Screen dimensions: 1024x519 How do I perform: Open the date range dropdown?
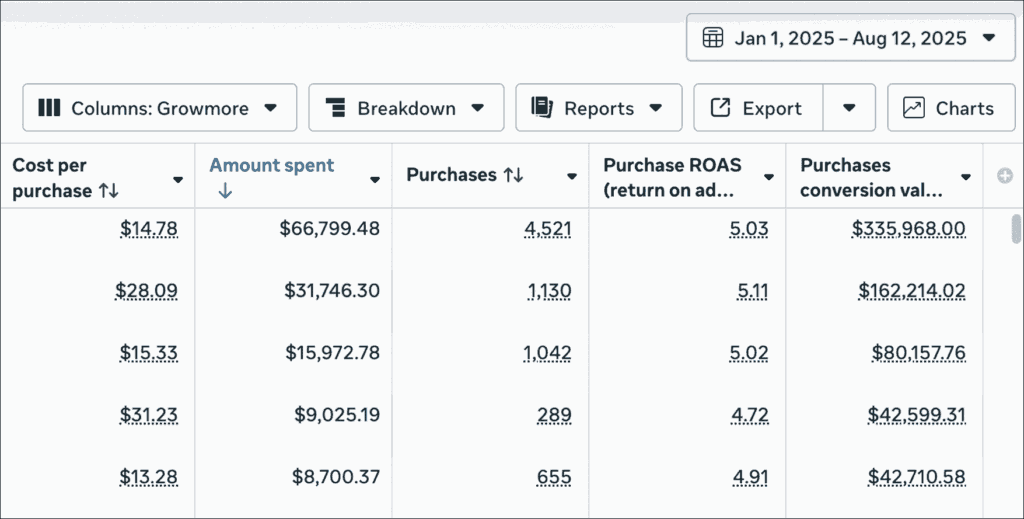point(989,38)
